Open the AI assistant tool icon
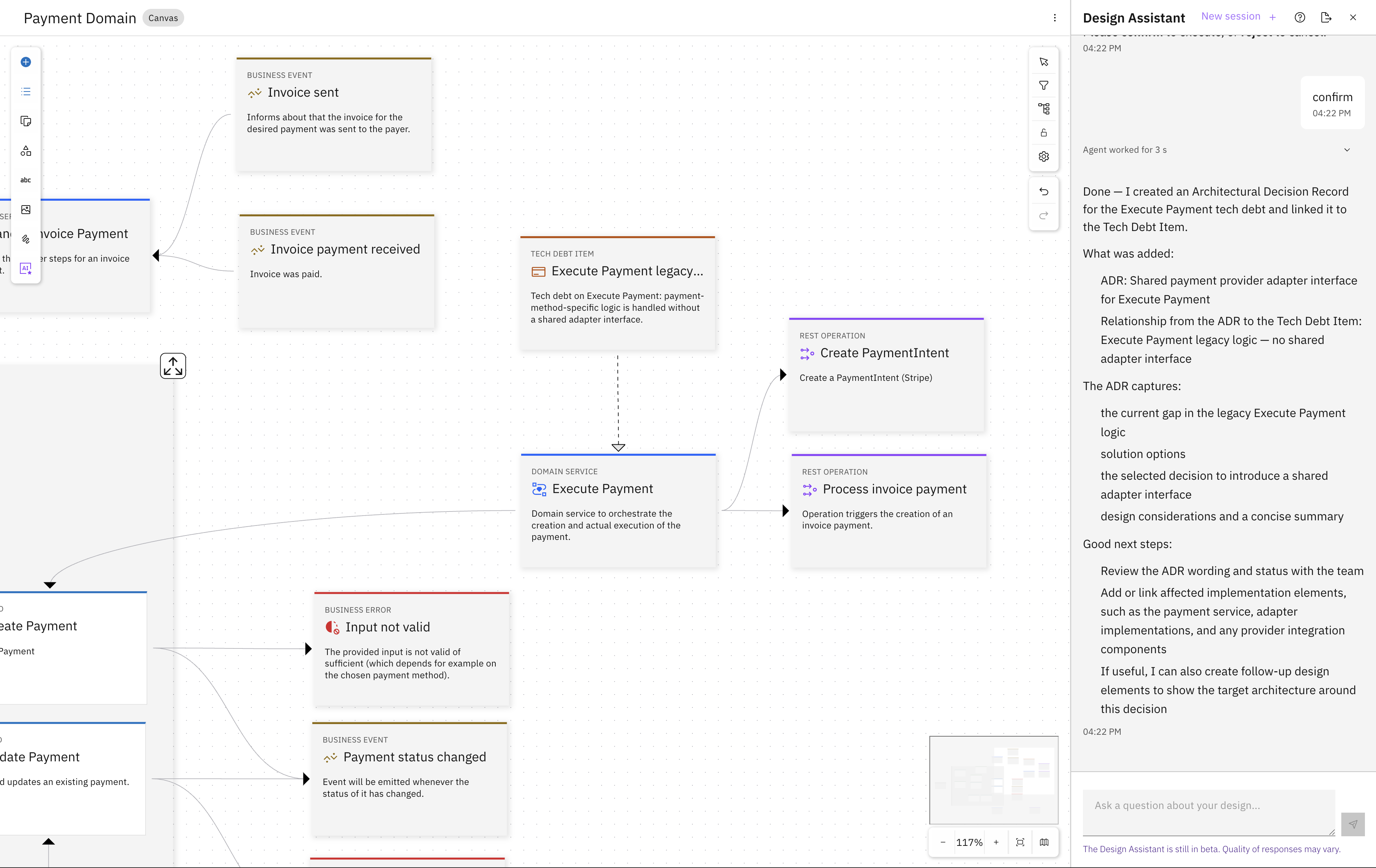1376x868 pixels. pyautogui.click(x=26, y=269)
